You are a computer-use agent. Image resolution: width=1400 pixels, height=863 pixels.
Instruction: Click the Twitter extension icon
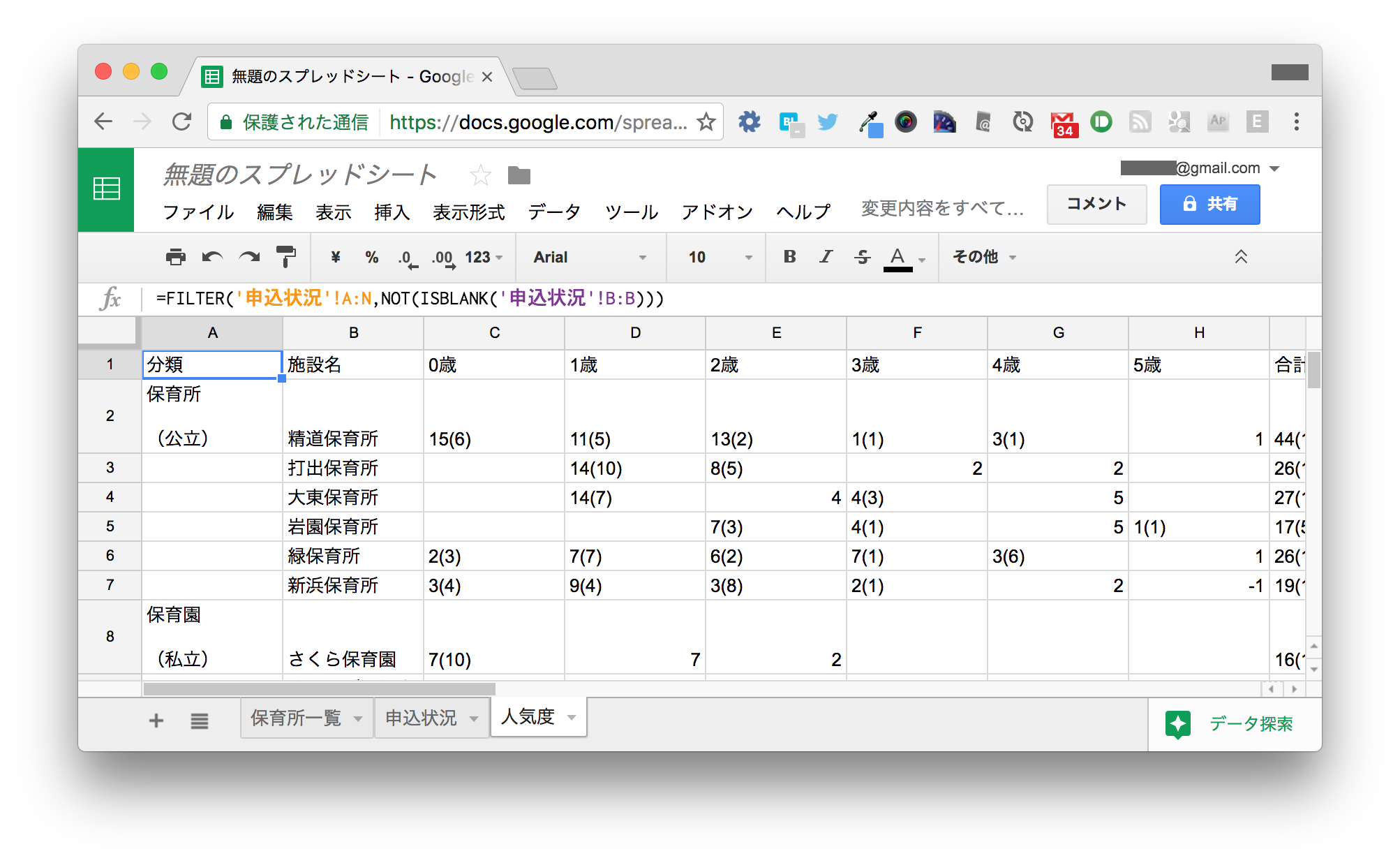coord(828,122)
